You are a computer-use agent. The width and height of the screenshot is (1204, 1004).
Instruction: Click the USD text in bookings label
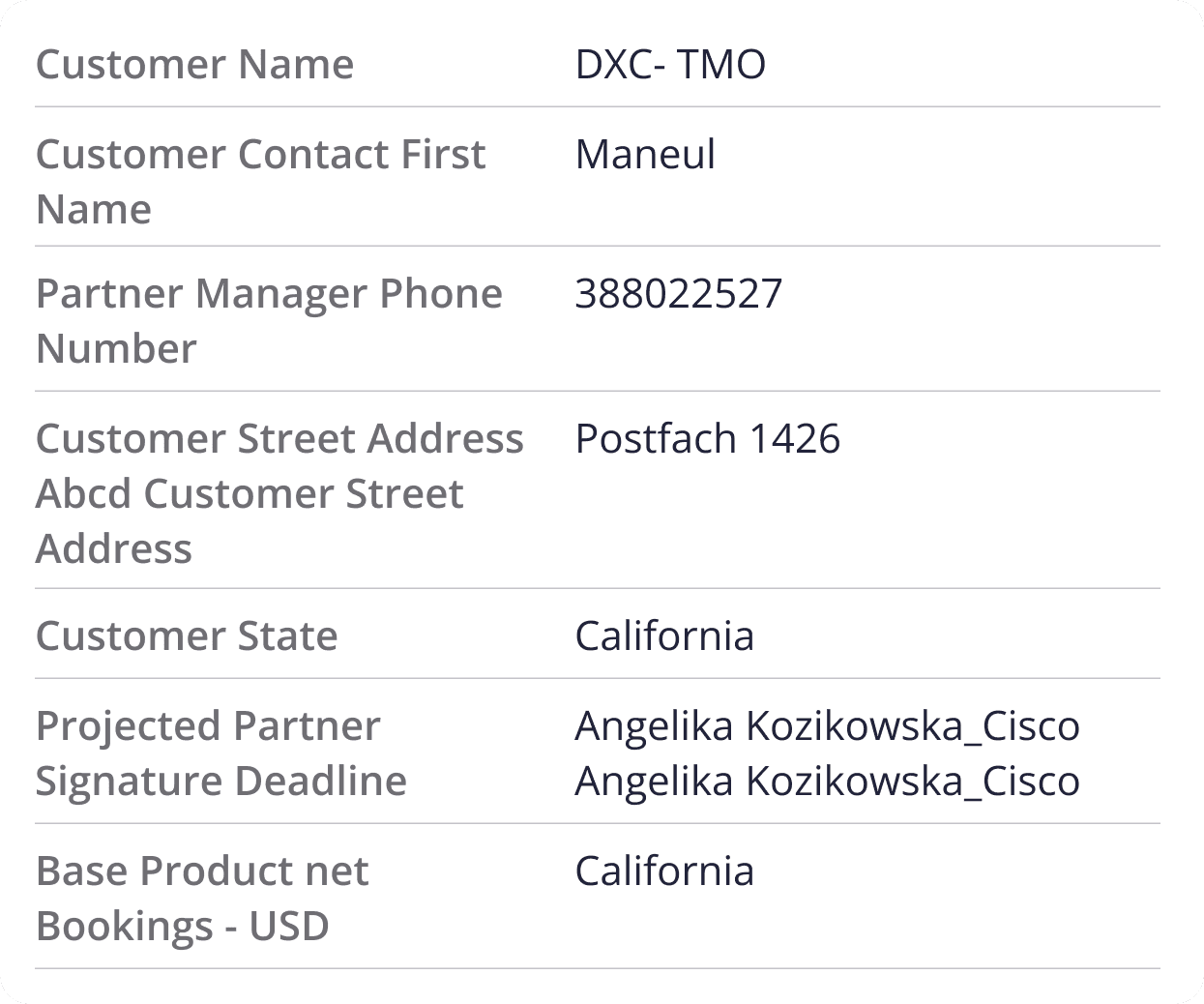click(289, 927)
